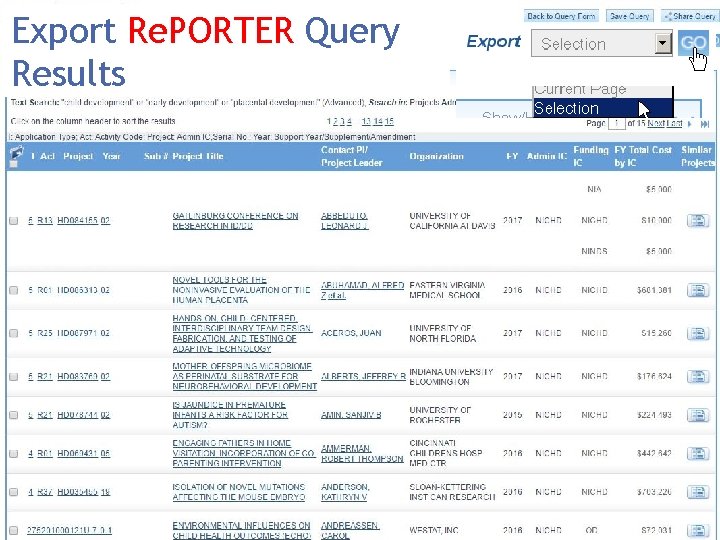This screenshot has height=540, width=720.
Task: Open PI Ammerman, Robert Thompson link
Action: (x=362, y=454)
